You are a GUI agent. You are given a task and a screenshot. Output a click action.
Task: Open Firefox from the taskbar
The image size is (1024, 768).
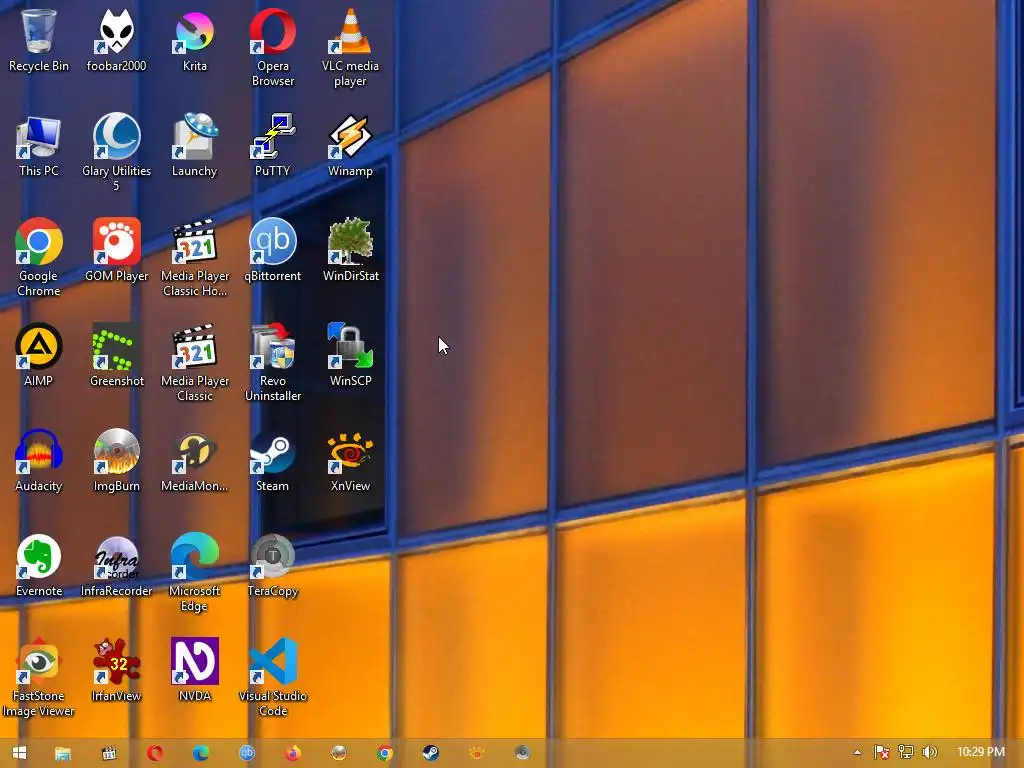pyautogui.click(x=293, y=753)
